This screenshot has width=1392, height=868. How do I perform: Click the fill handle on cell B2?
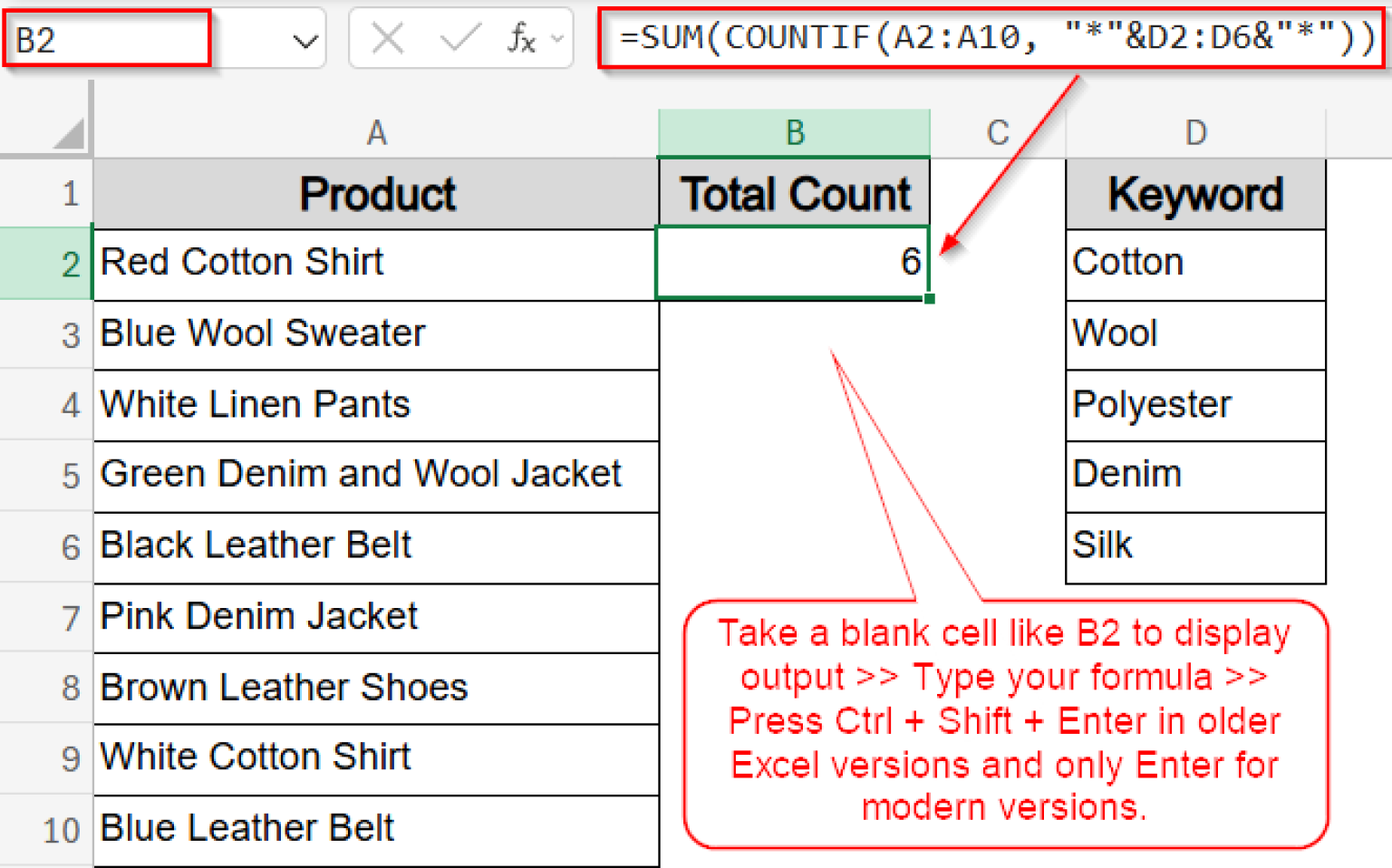tap(930, 299)
